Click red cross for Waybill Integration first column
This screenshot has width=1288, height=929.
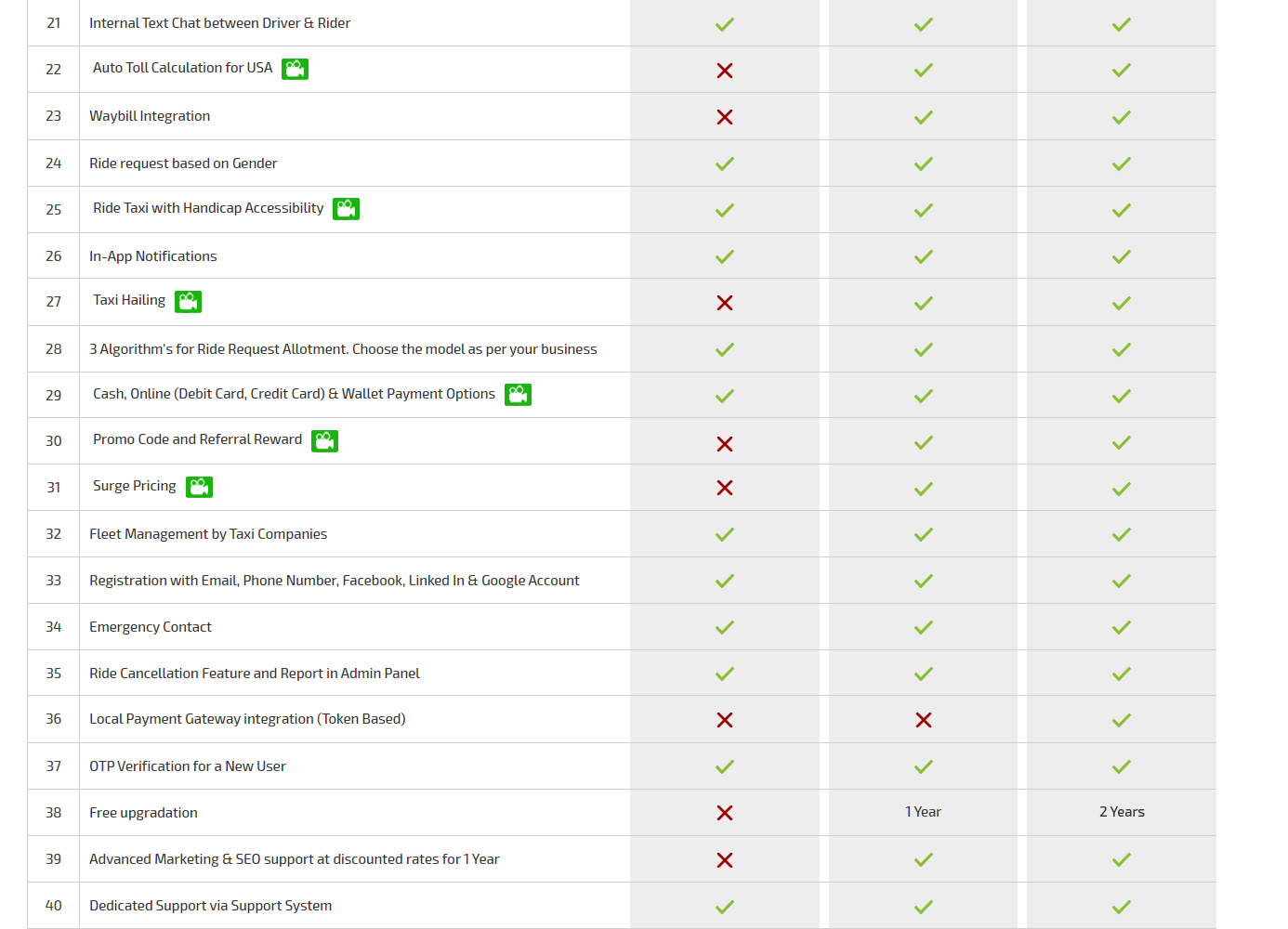725,117
